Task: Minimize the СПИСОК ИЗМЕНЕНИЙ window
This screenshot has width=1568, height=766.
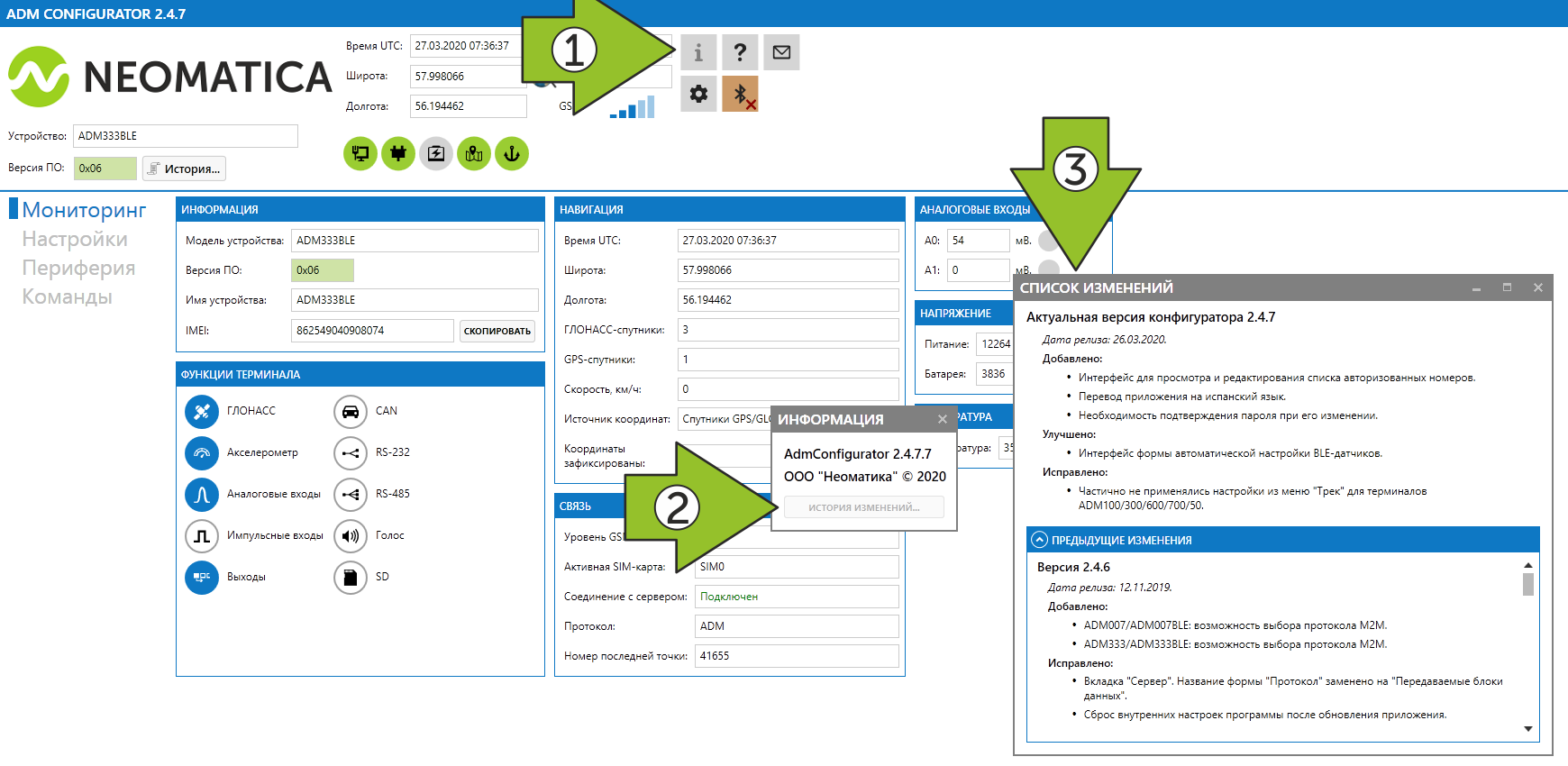Action: [1476, 287]
